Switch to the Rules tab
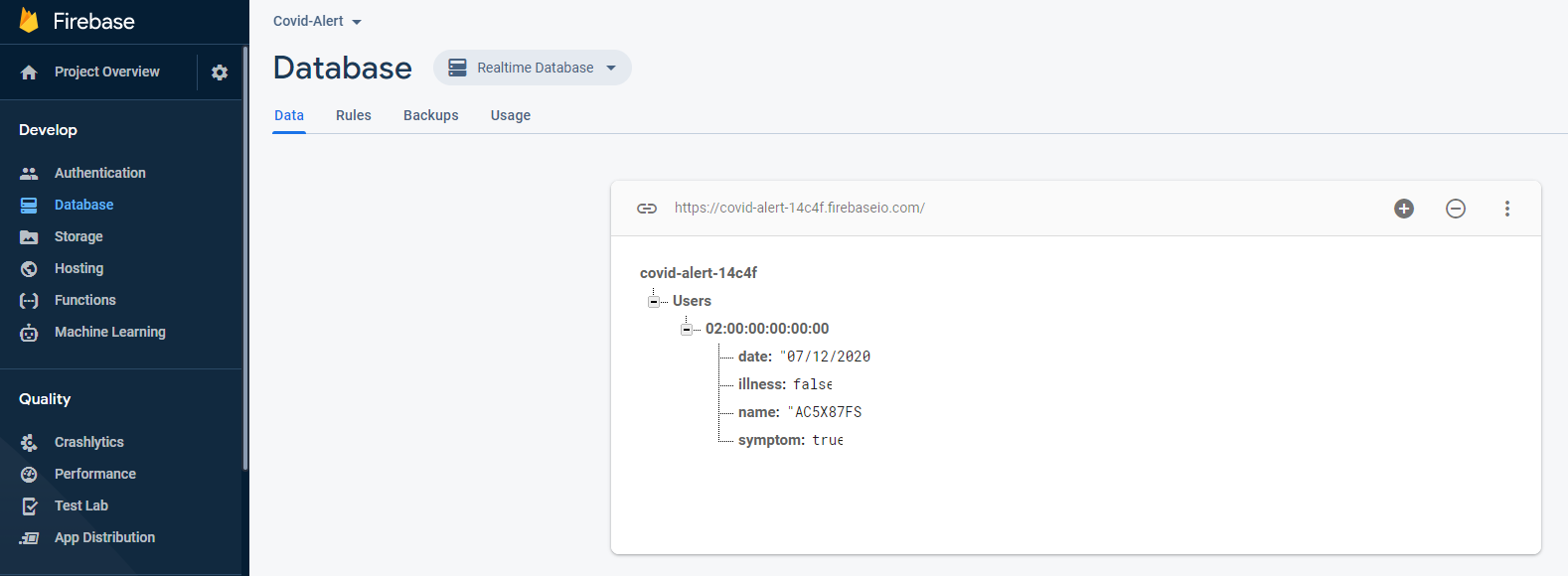Screen dimensions: 1568x576 [354, 115]
